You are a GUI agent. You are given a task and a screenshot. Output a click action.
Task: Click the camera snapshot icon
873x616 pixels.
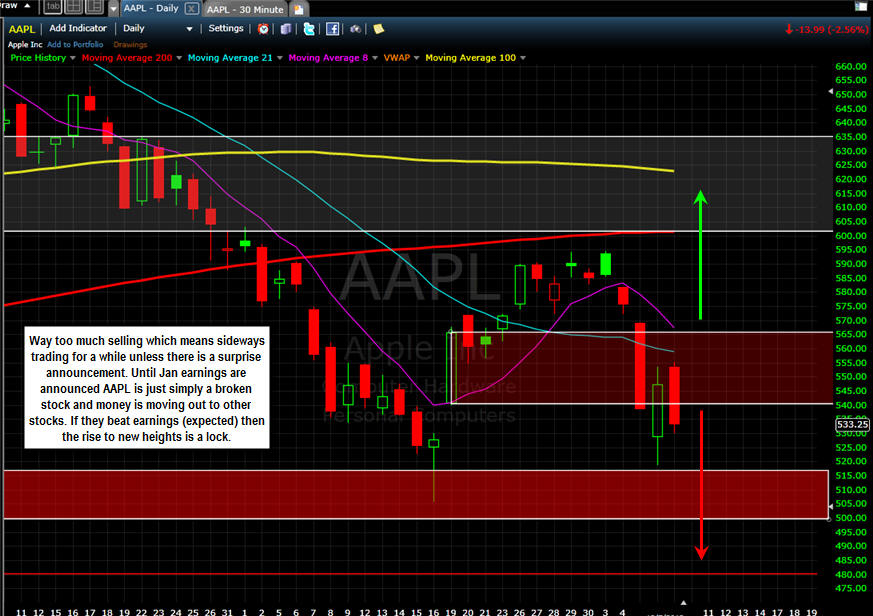point(356,29)
